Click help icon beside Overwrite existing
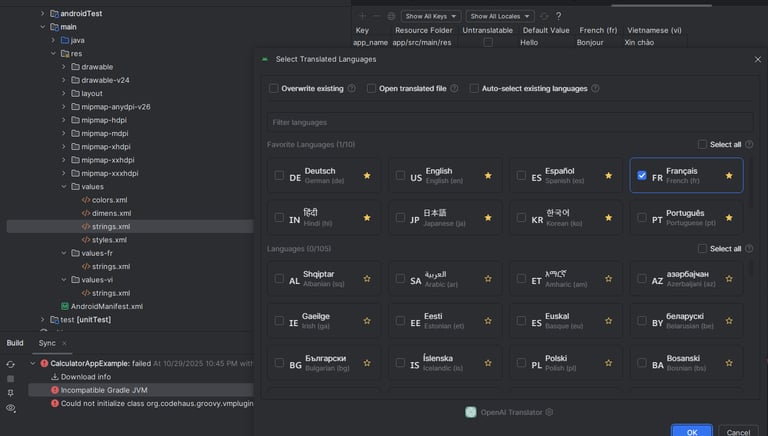The height and width of the screenshot is (436, 768). [x=352, y=88]
